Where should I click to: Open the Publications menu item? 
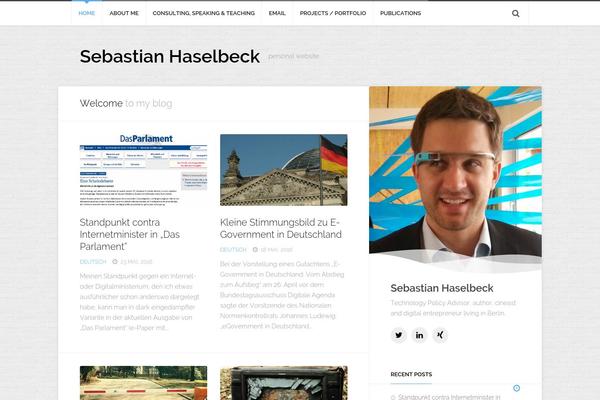coord(401,13)
